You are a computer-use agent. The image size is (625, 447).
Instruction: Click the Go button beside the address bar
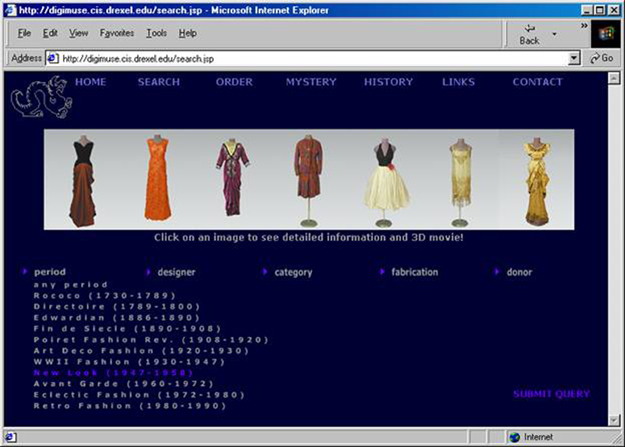point(602,58)
